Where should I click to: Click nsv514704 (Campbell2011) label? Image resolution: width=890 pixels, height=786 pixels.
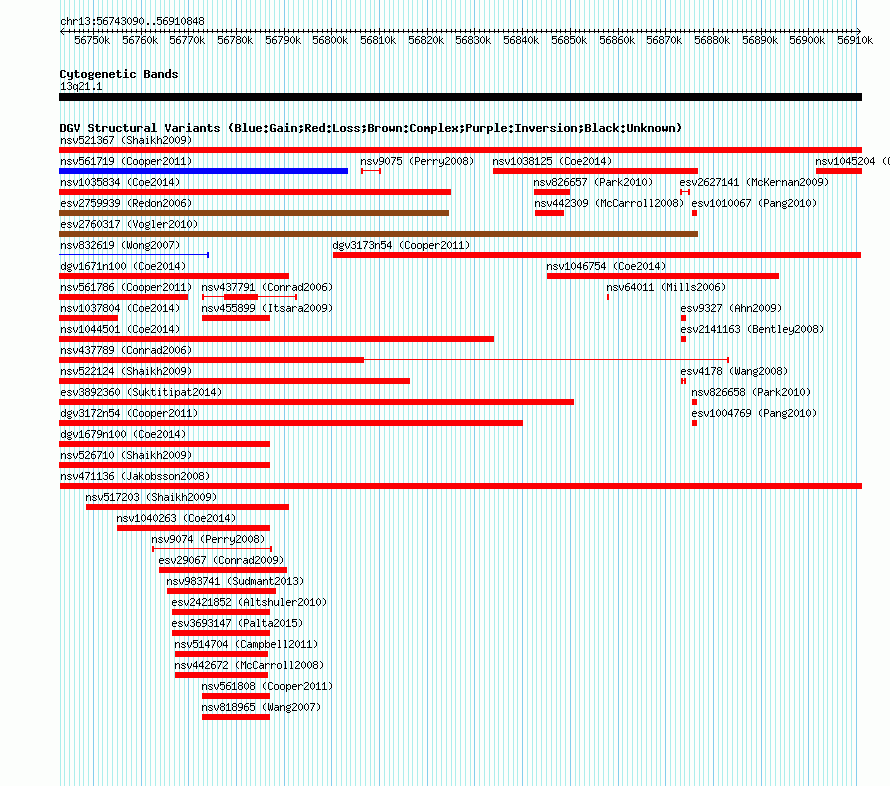(x=246, y=644)
